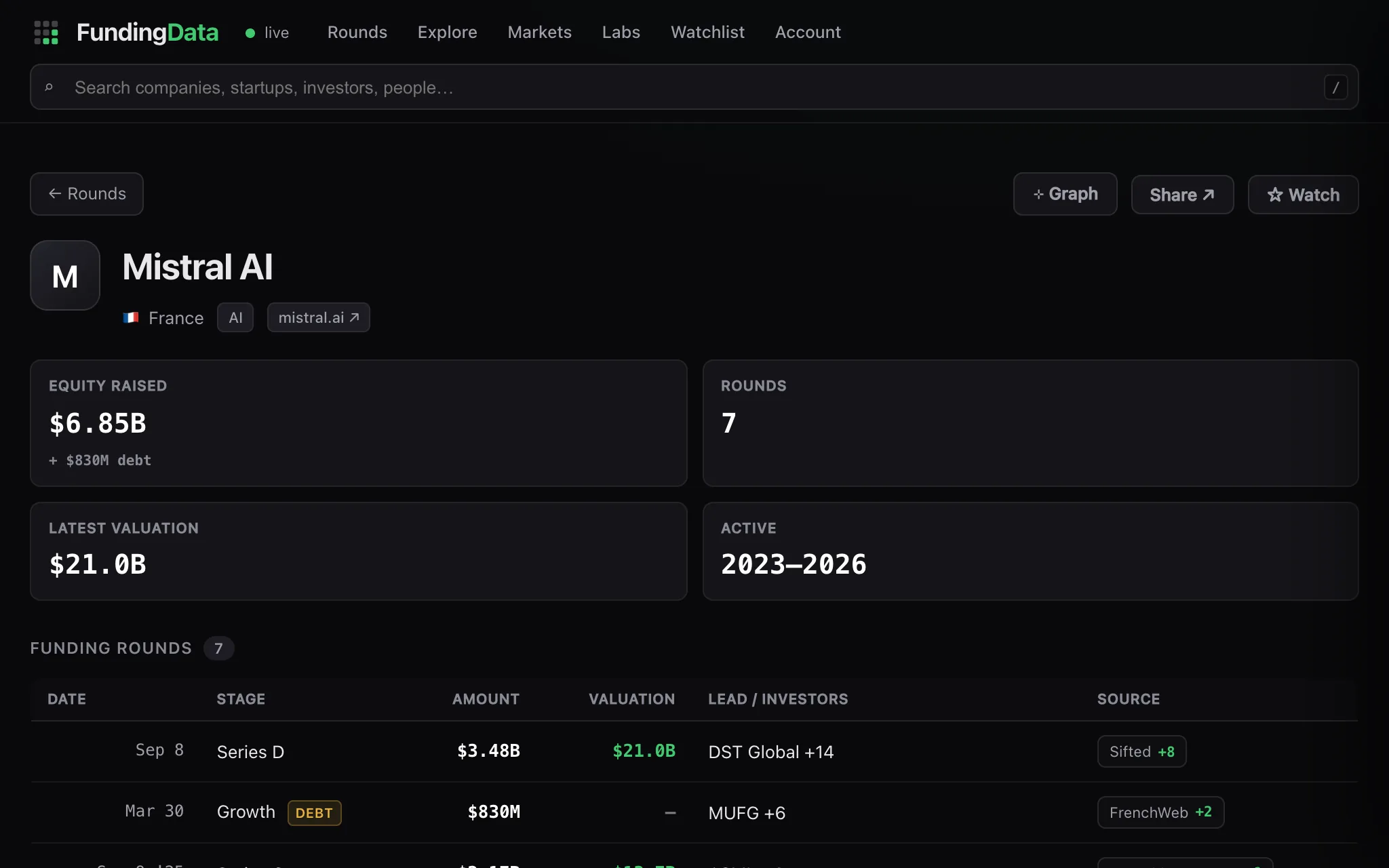Focus the companies and investors search field
Viewport: 1389px width, 868px height.
pyautogui.click(x=694, y=87)
